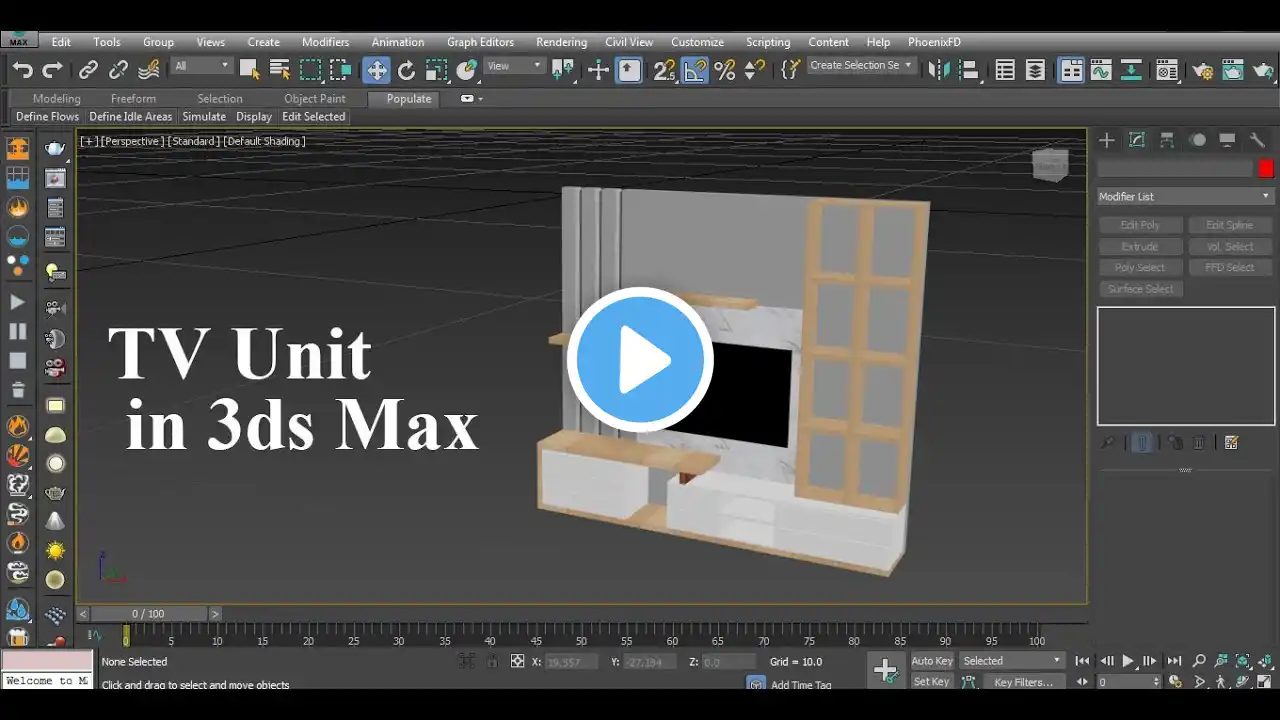Toggle Spinner Snap

(755, 70)
